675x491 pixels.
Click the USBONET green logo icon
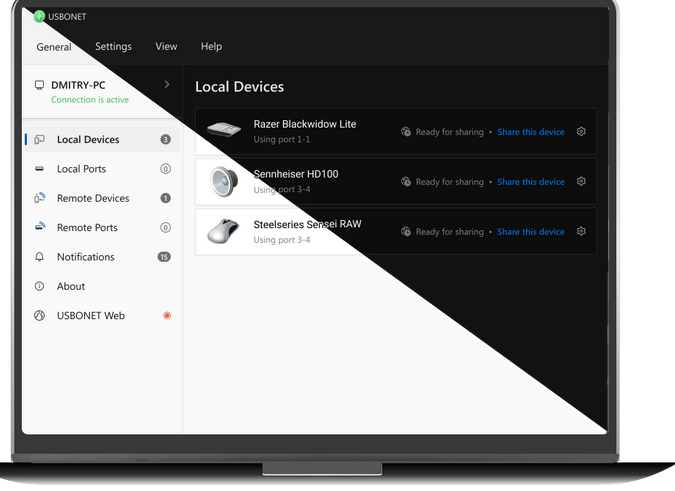point(39,17)
